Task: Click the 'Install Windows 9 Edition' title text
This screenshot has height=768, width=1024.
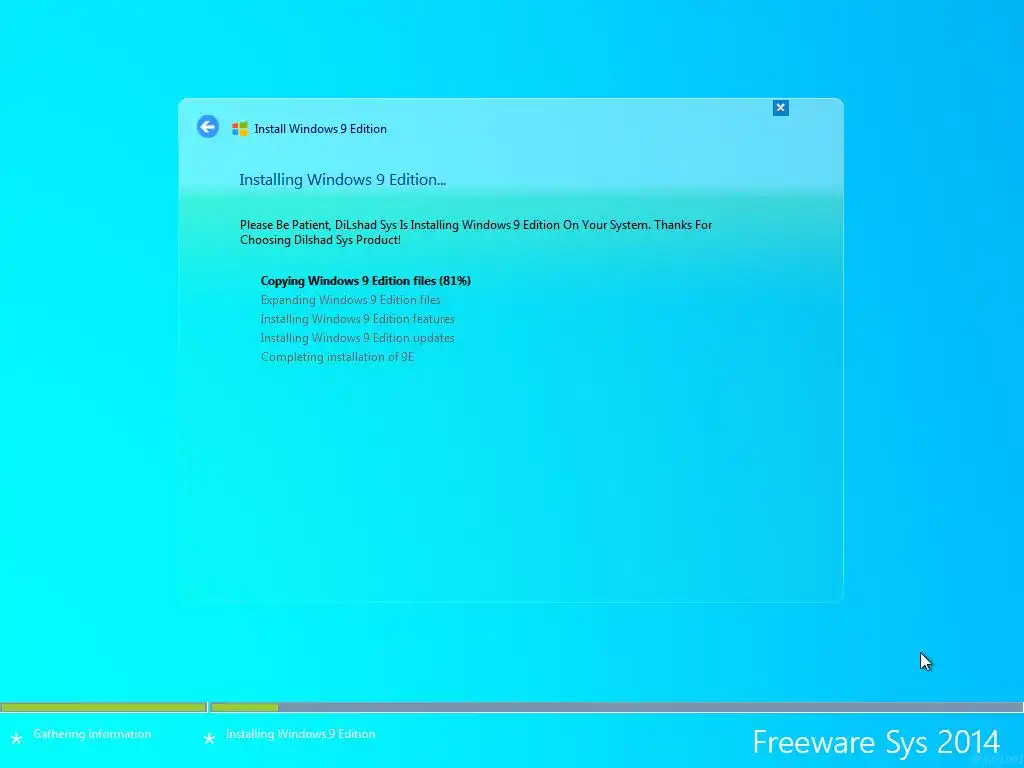Action: tap(321, 129)
